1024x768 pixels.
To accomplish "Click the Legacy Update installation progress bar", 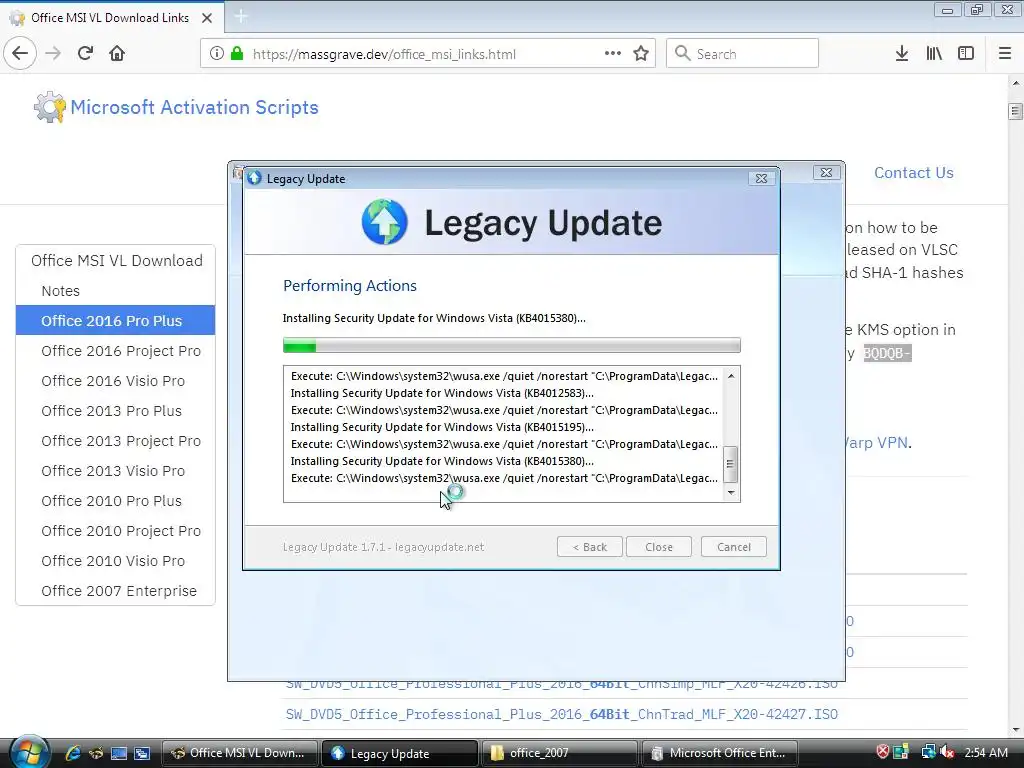I will coord(511,345).
